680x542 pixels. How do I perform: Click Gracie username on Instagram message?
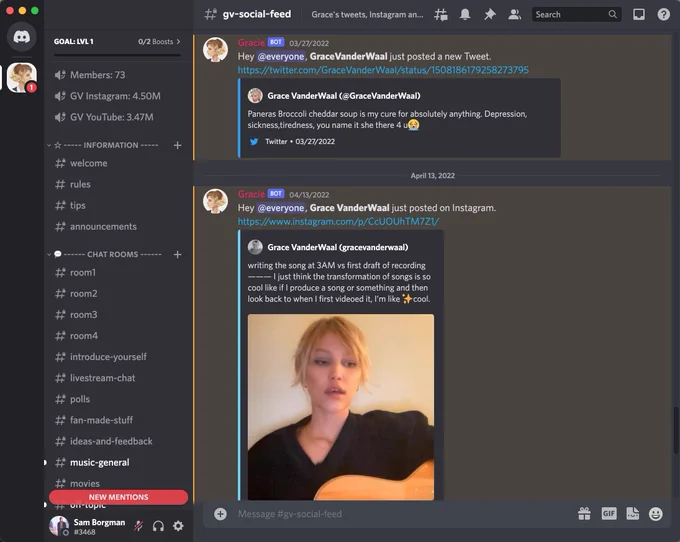tap(251, 194)
